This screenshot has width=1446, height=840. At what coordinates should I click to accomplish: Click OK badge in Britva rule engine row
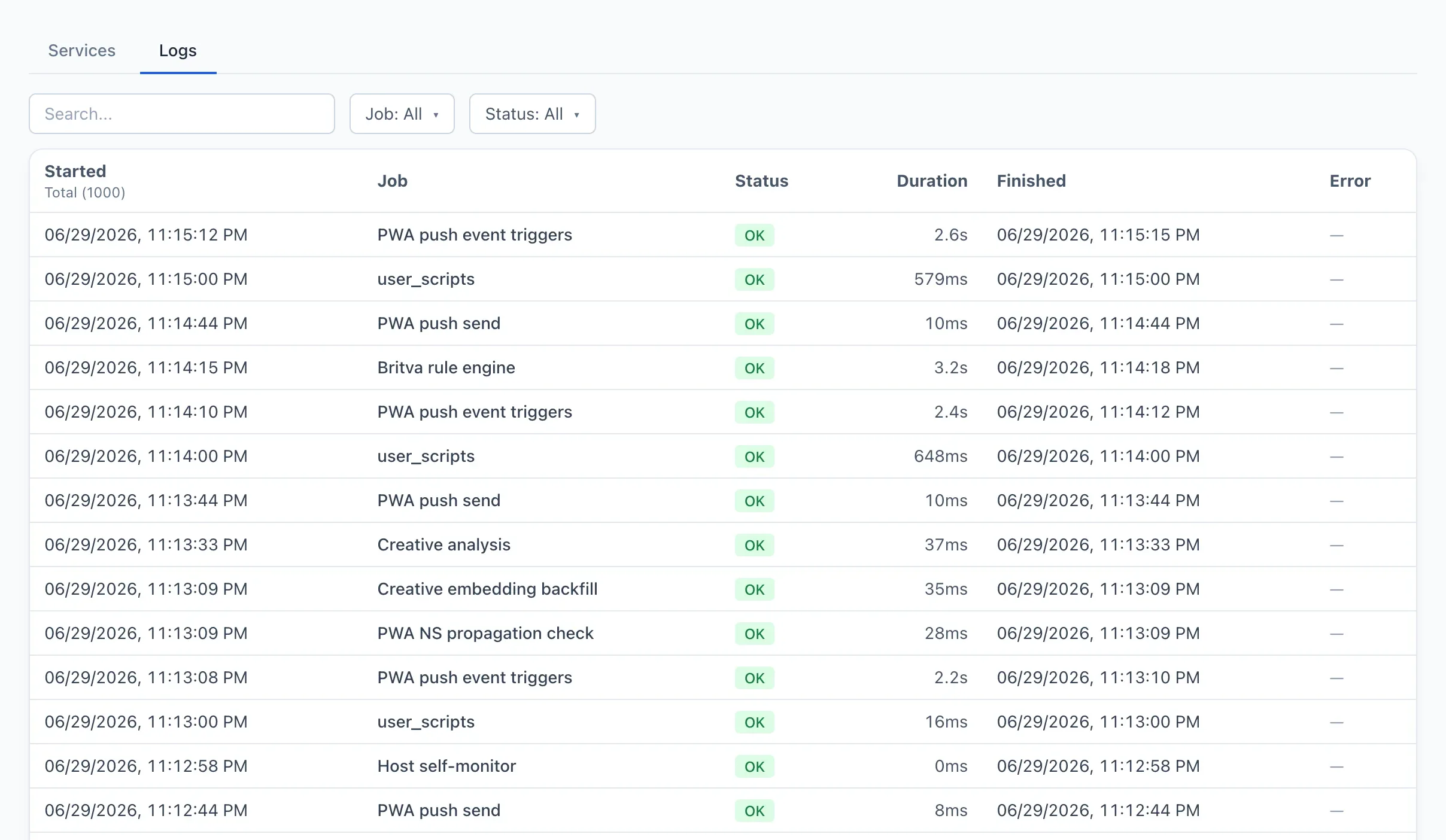(x=754, y=368)
